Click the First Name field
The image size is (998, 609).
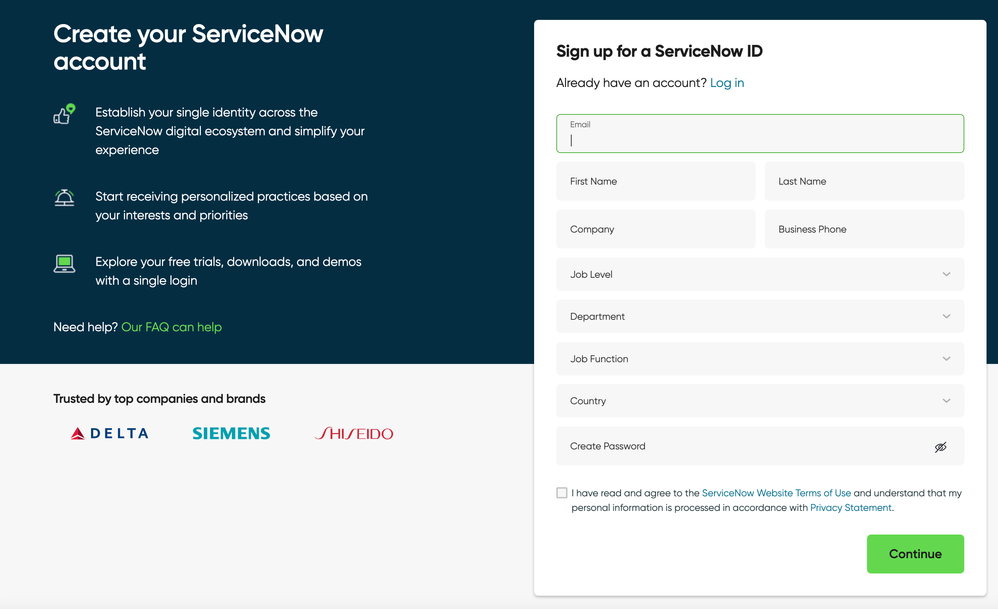point(656,181)
